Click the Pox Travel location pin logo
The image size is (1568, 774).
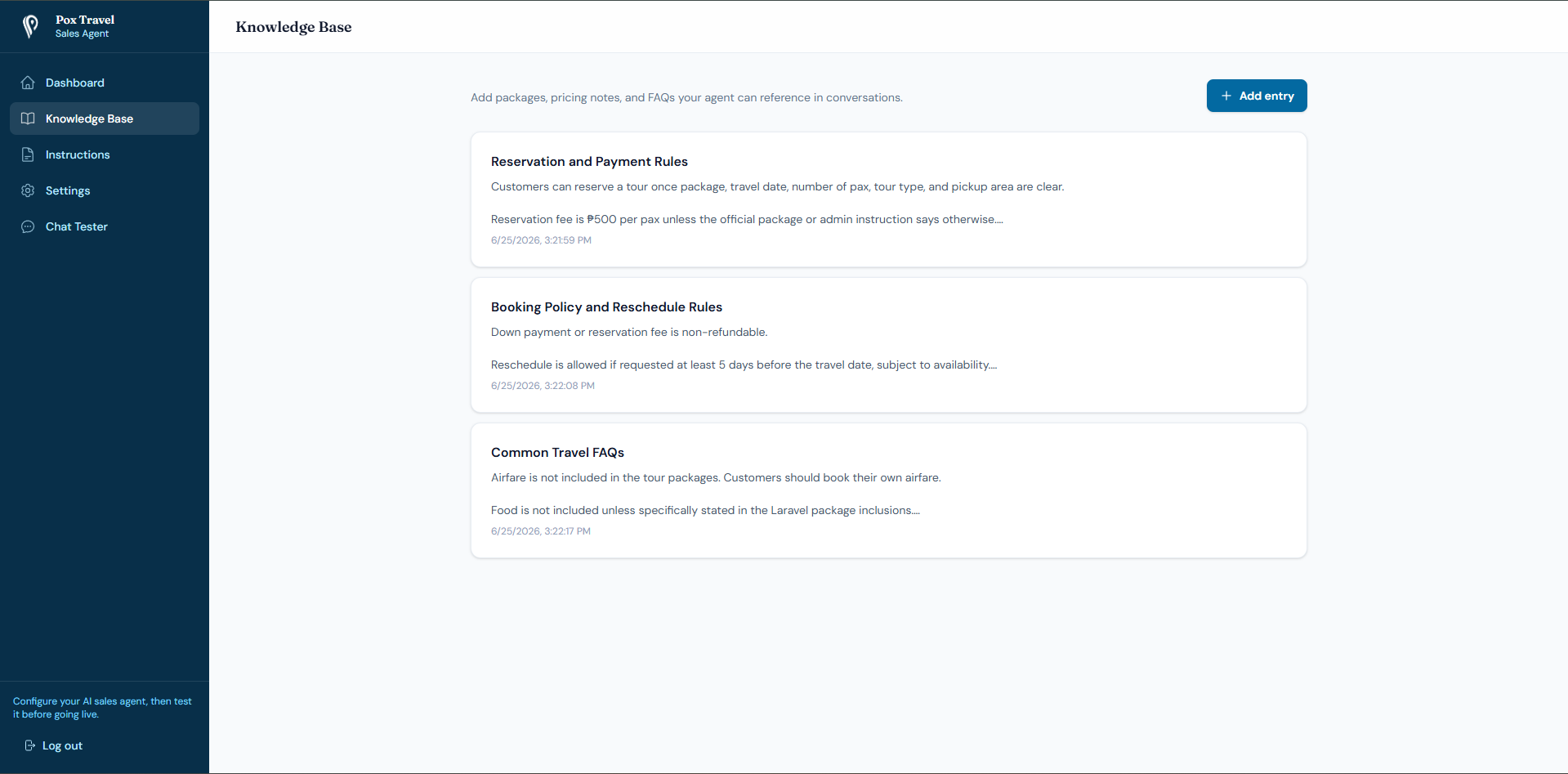(x=30, y=27)
